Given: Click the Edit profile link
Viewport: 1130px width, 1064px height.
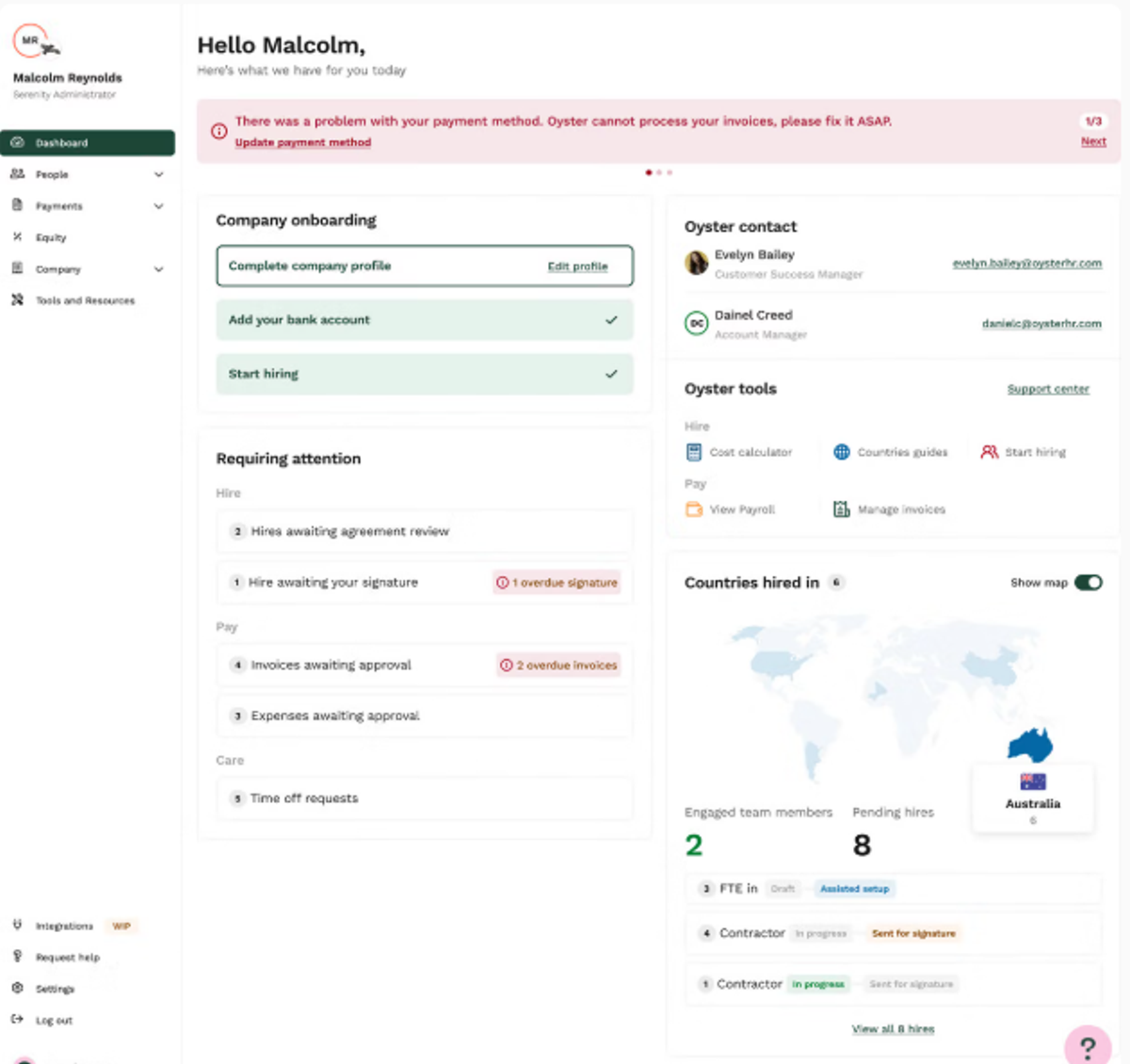Looking at the screenshot, I should point(577,266).
